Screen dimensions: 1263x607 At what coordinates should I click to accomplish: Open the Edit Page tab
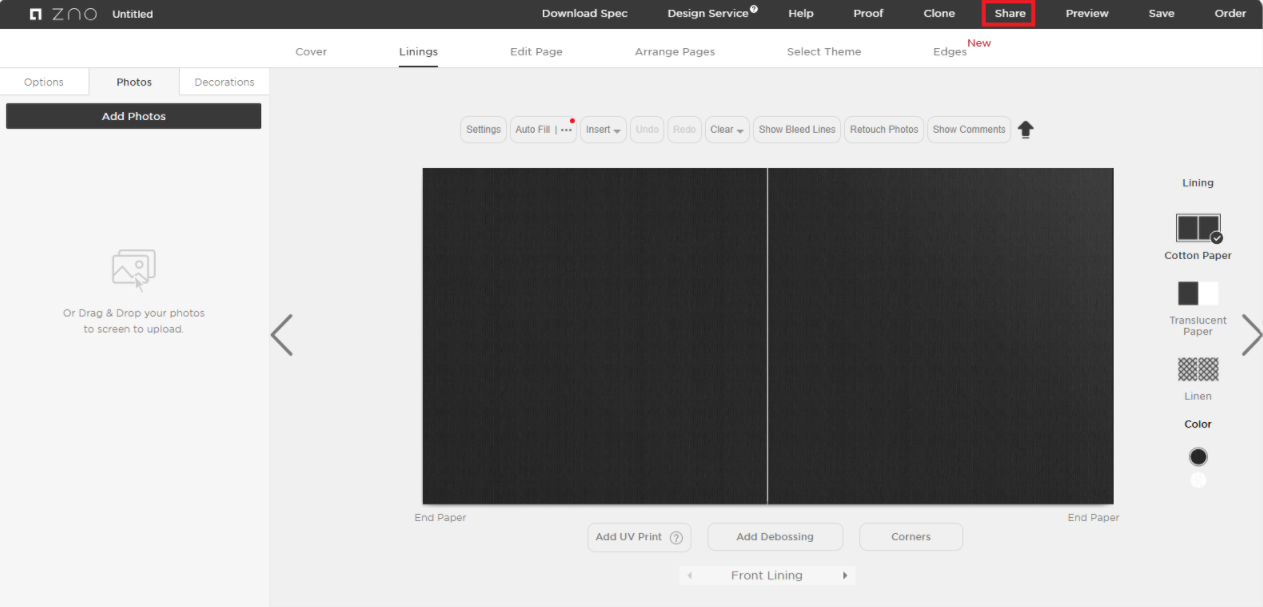click(x=536, y=52)
